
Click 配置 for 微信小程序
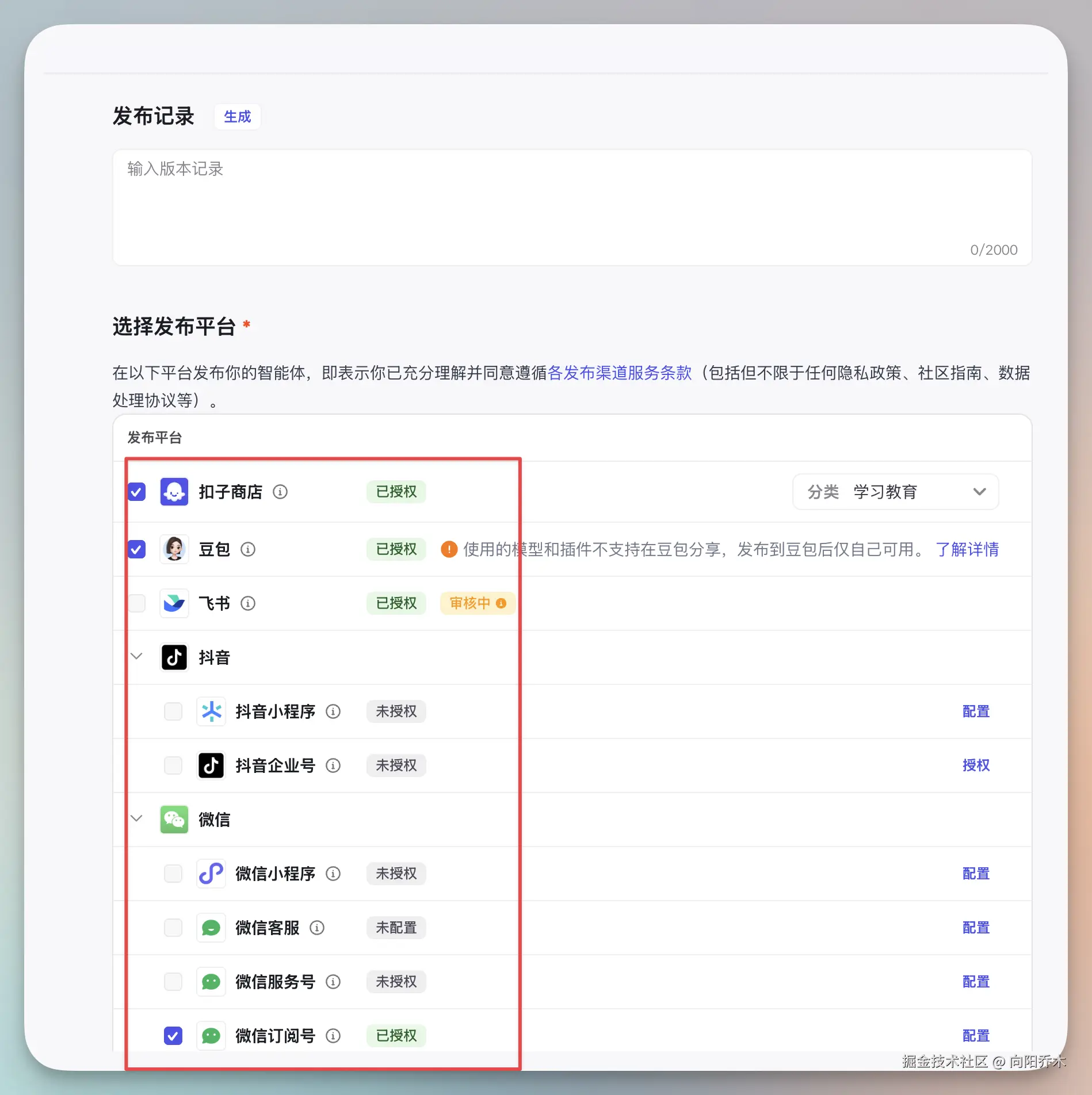pos(976,874)
